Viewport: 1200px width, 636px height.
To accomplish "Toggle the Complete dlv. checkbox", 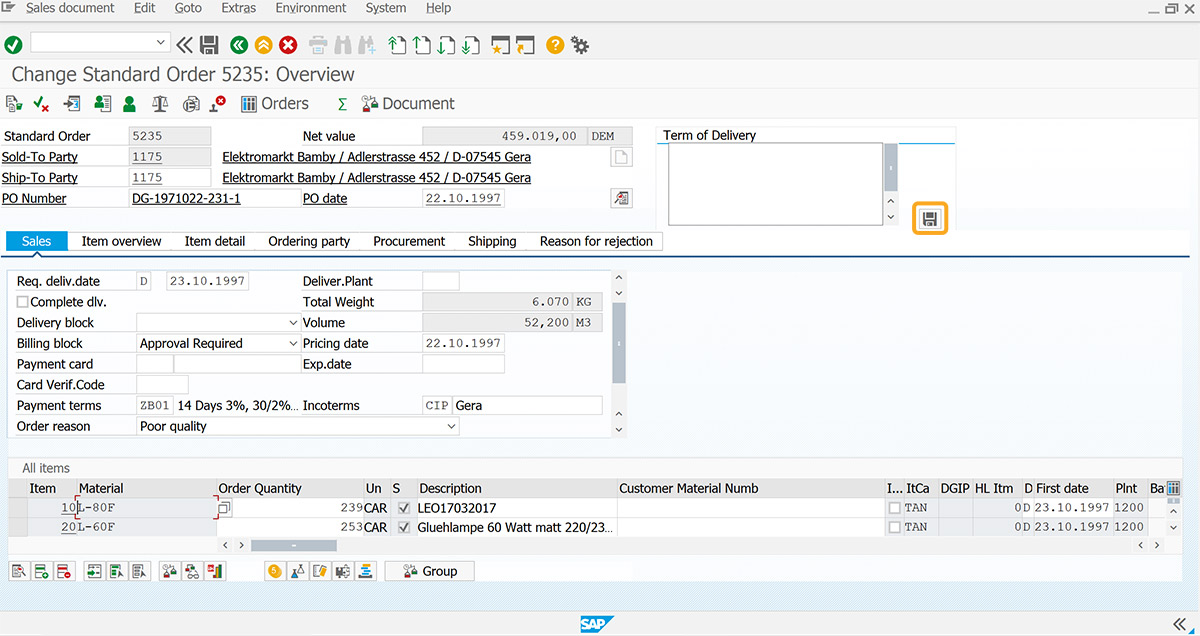I will [x=23, y=302].
